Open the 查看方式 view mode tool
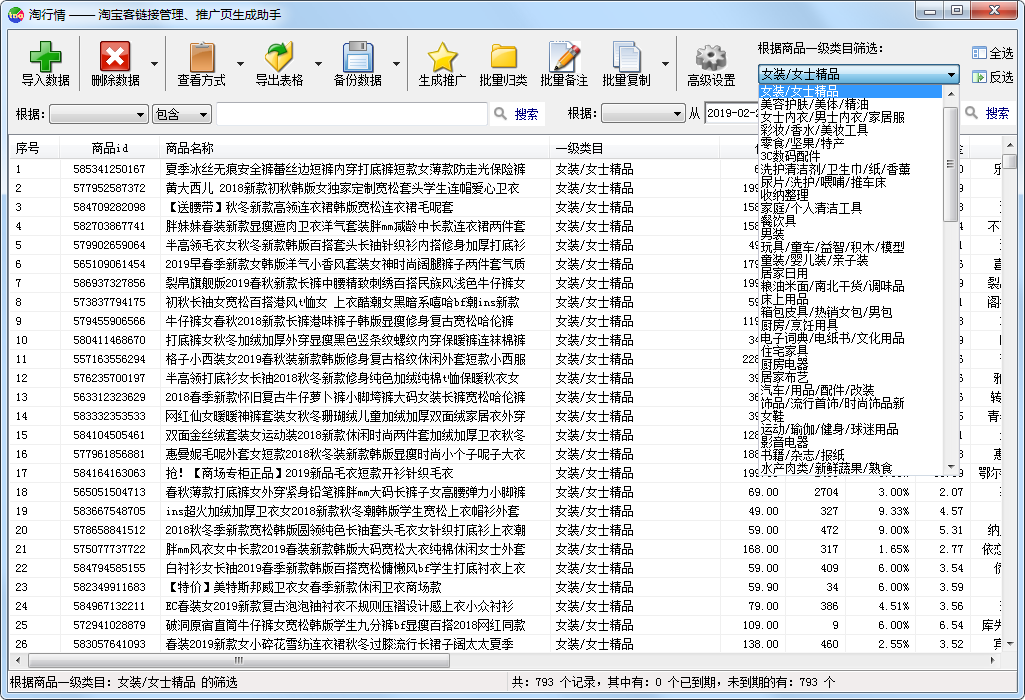This screenshot has width=1025, height=700. point(201,64)
